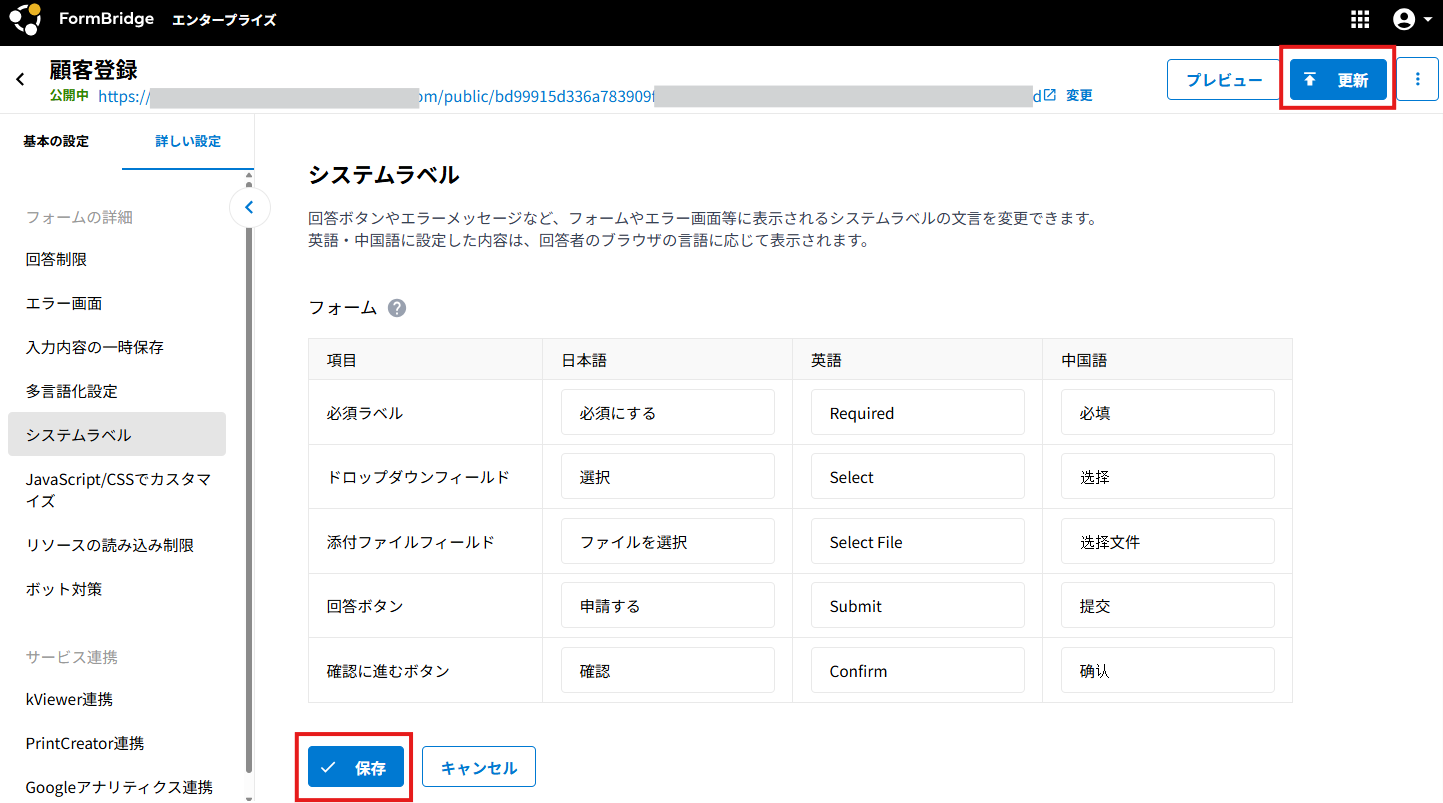Cancel edits with キャンセル button
1443x803 pixels.
coord(478,768)
